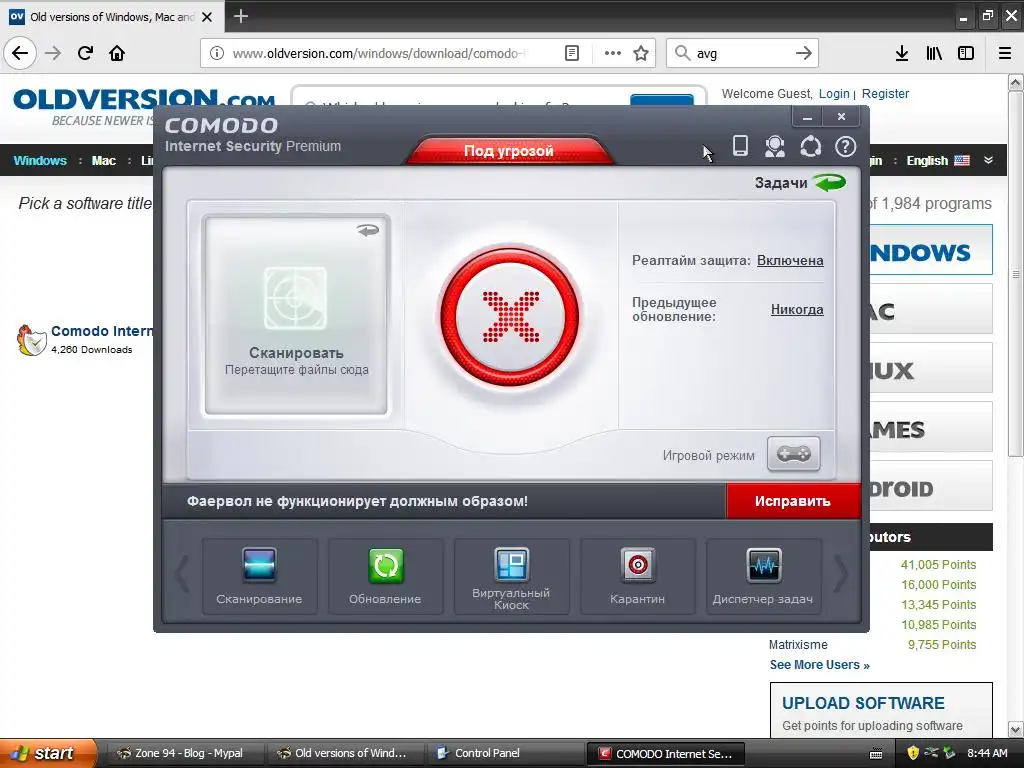
Task: Click the browser forward arrow
Action: [53, 53]
